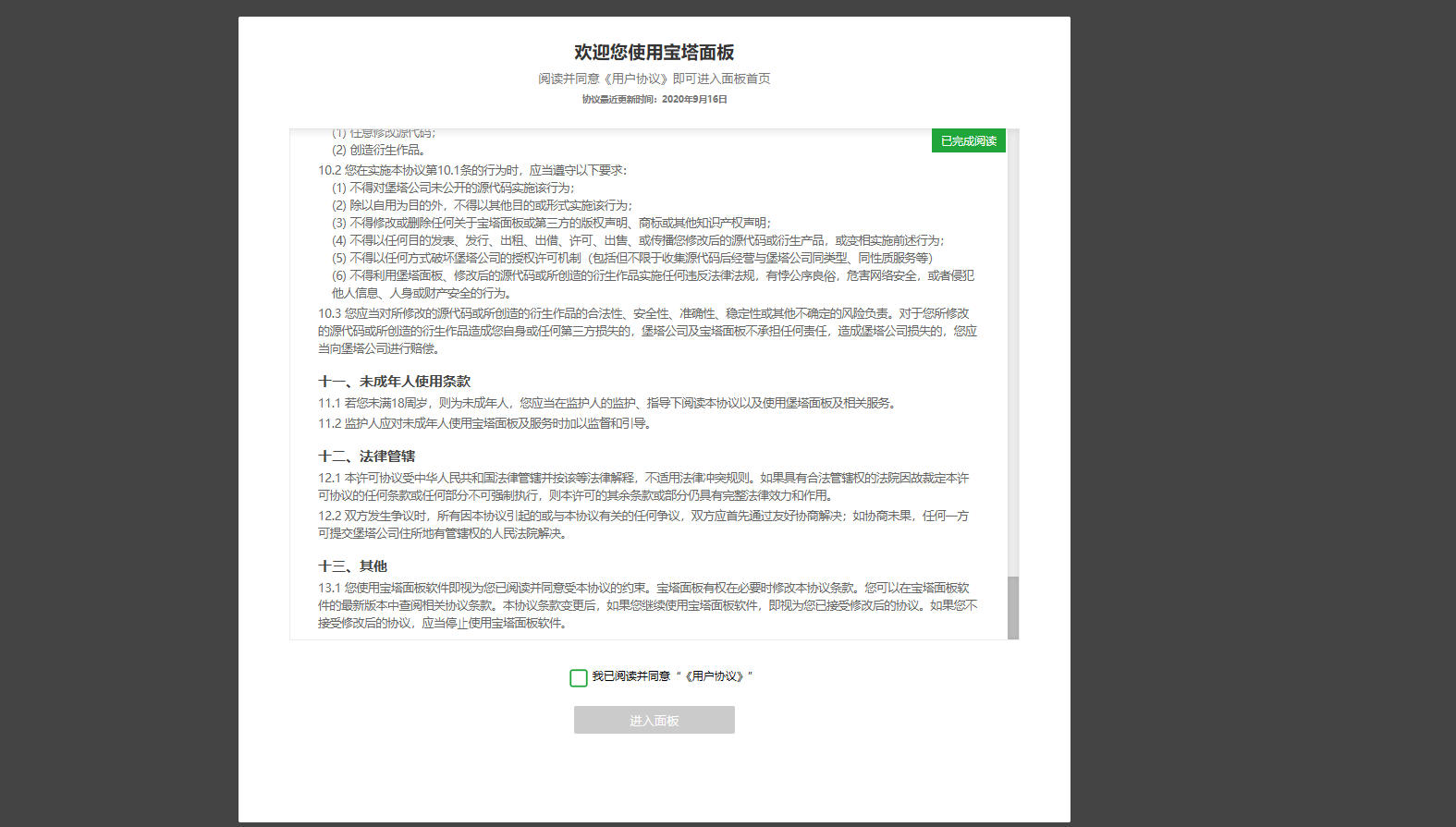Click item (5) about license mechanism
This screenshot has height=827, width=1456.
634,258
